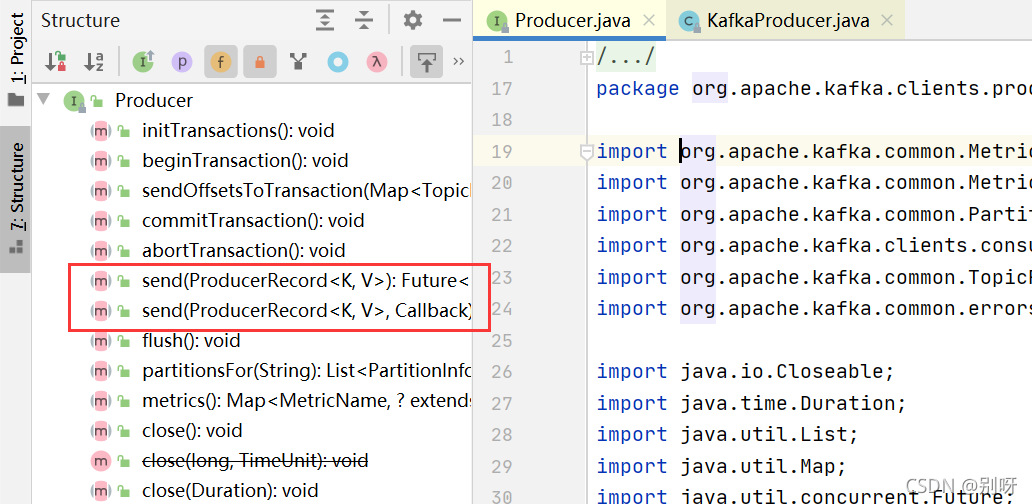1032x504 pixels.
Task: Select abortTransaction(): void method
Action: coord(244,251)
